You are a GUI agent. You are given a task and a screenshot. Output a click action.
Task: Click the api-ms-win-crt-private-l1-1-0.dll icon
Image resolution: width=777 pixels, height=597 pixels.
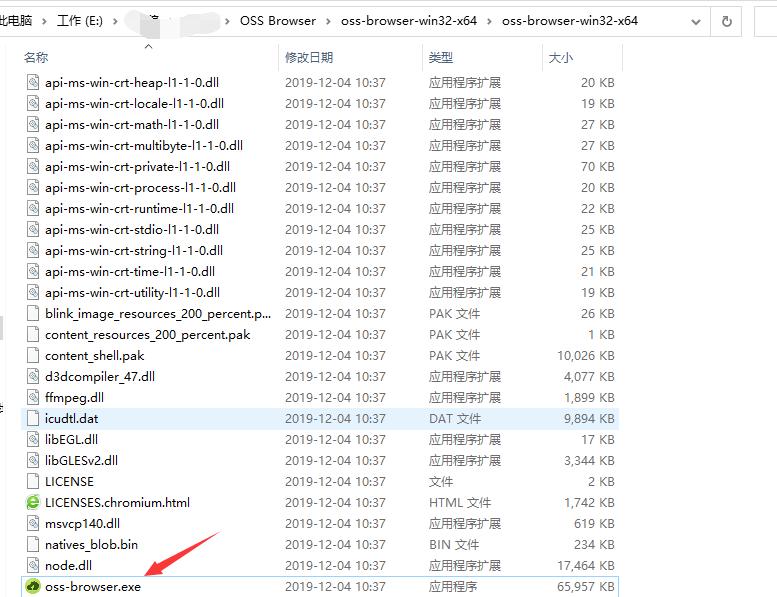coord(33,166)
